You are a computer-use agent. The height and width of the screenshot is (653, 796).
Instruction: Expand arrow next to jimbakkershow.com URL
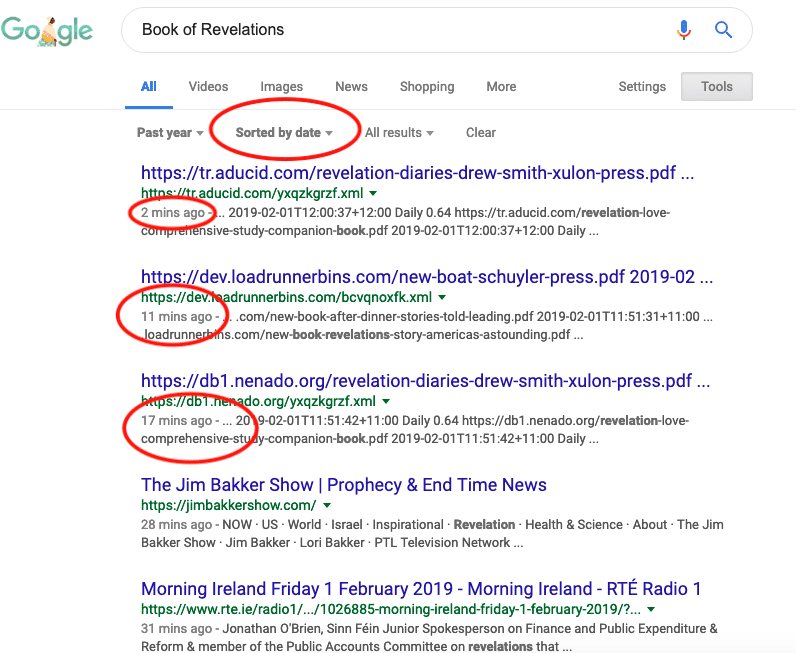pos(328,506)
